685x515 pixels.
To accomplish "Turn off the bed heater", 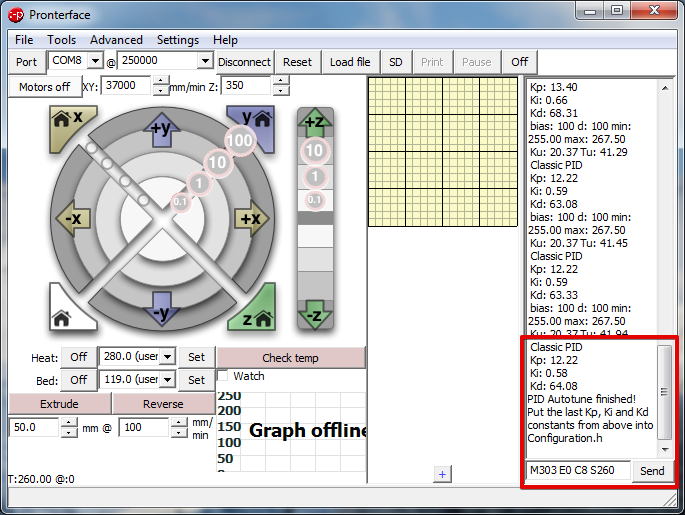I will pos(78,380).
